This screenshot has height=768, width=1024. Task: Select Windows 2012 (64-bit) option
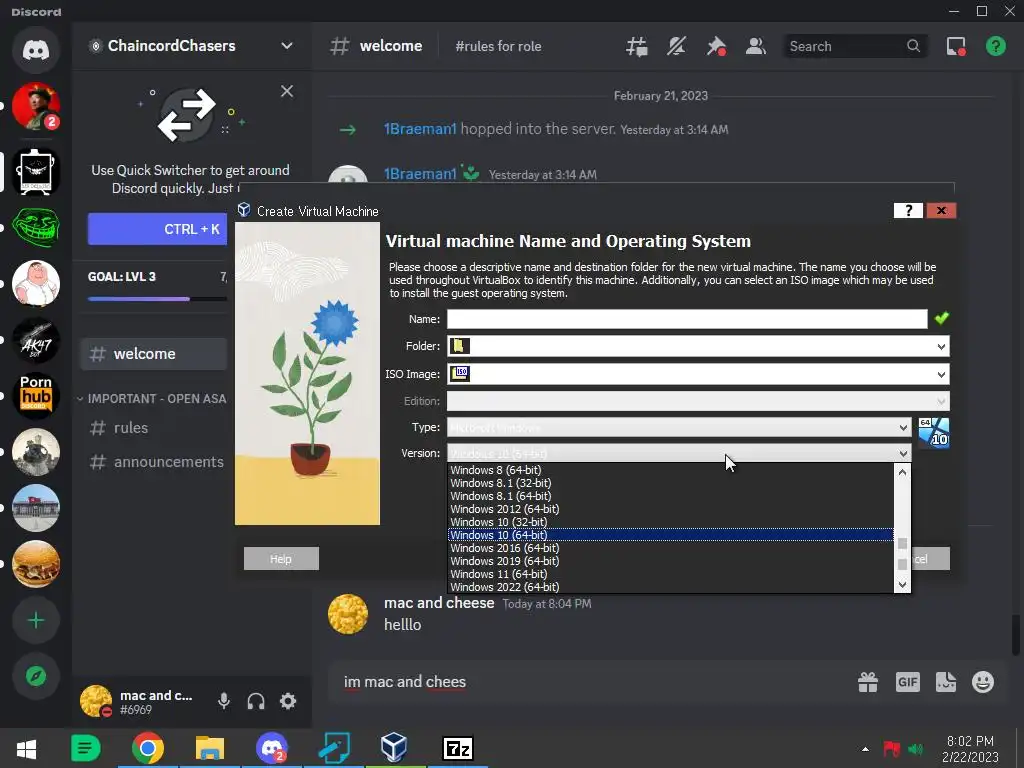(x=670, y=509)
